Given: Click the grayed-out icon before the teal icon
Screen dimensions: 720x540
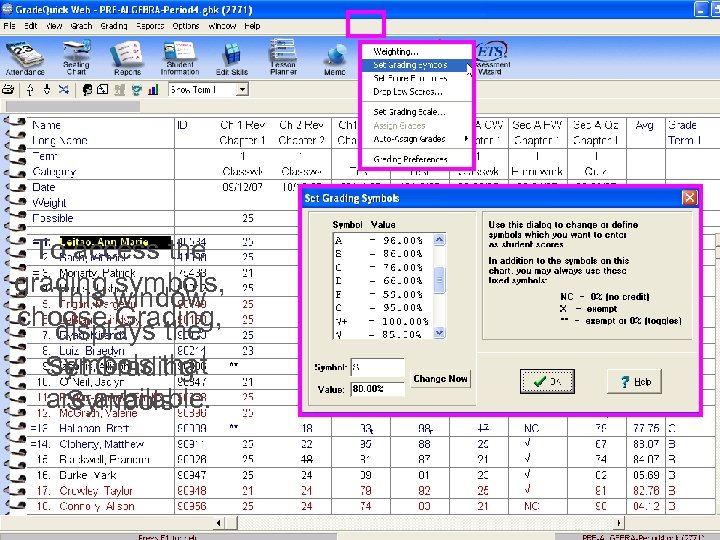Looking at the screenshot, I should 119,90.
